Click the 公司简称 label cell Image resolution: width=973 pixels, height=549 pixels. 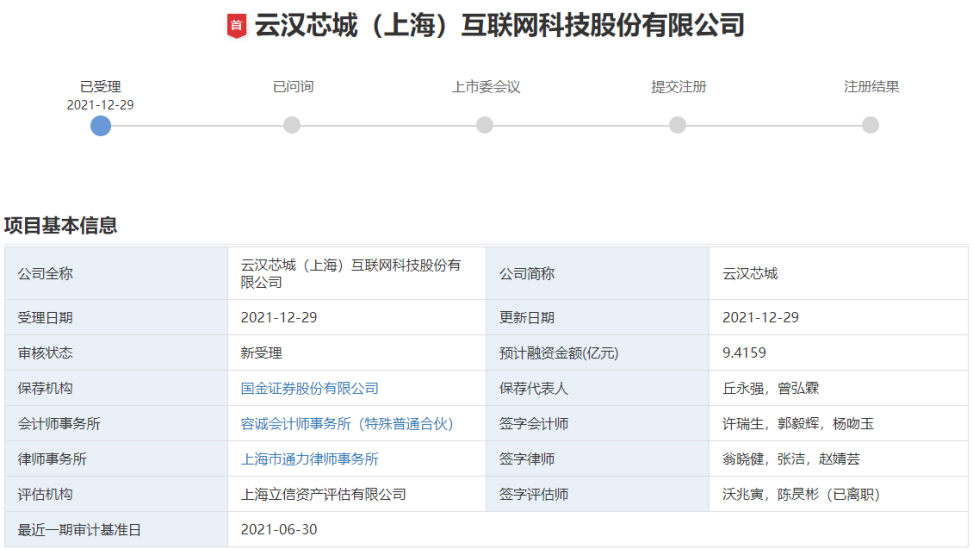tap(598, 274)
